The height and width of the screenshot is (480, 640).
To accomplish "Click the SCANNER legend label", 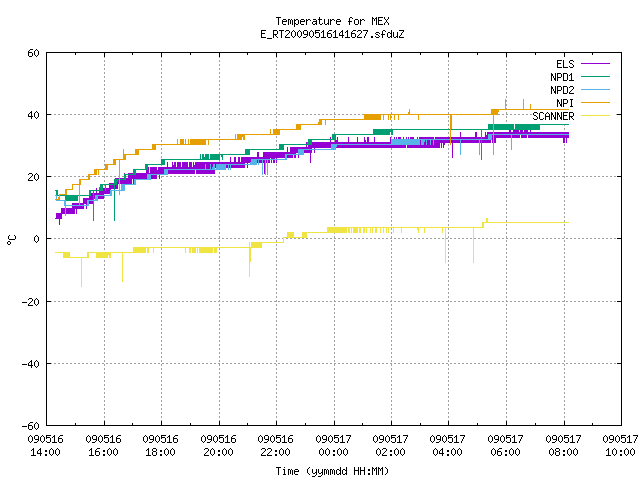I will click(553, 116).
